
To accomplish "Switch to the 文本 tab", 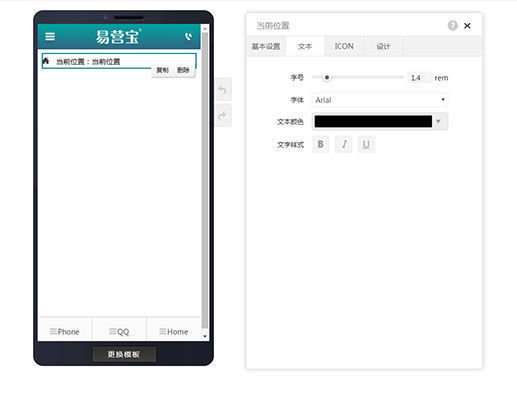I will click(x=305, y=46).
